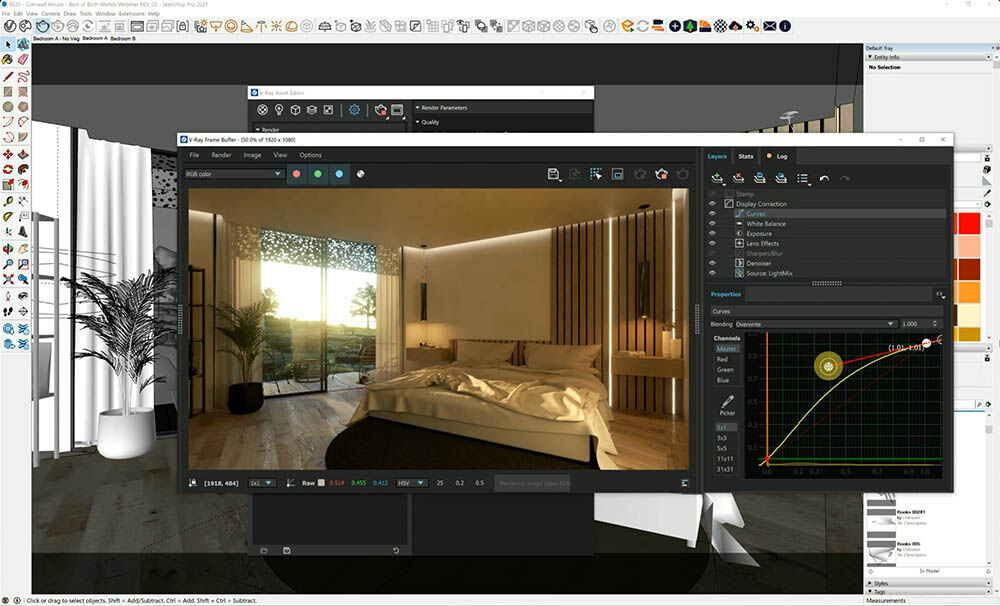Open the HSV color mode dropdown
The height and width of the screenshot is (606, 1000).
coord(411,483)
